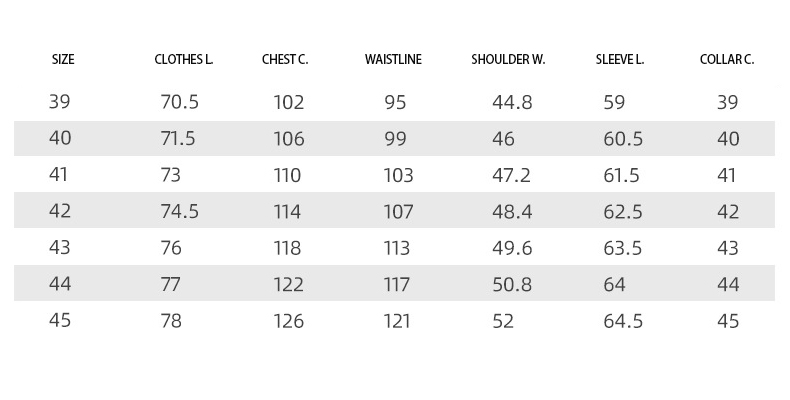Click the SIZE column header
The width and height of the screenshot is (790, 400).
click(63, 59)
